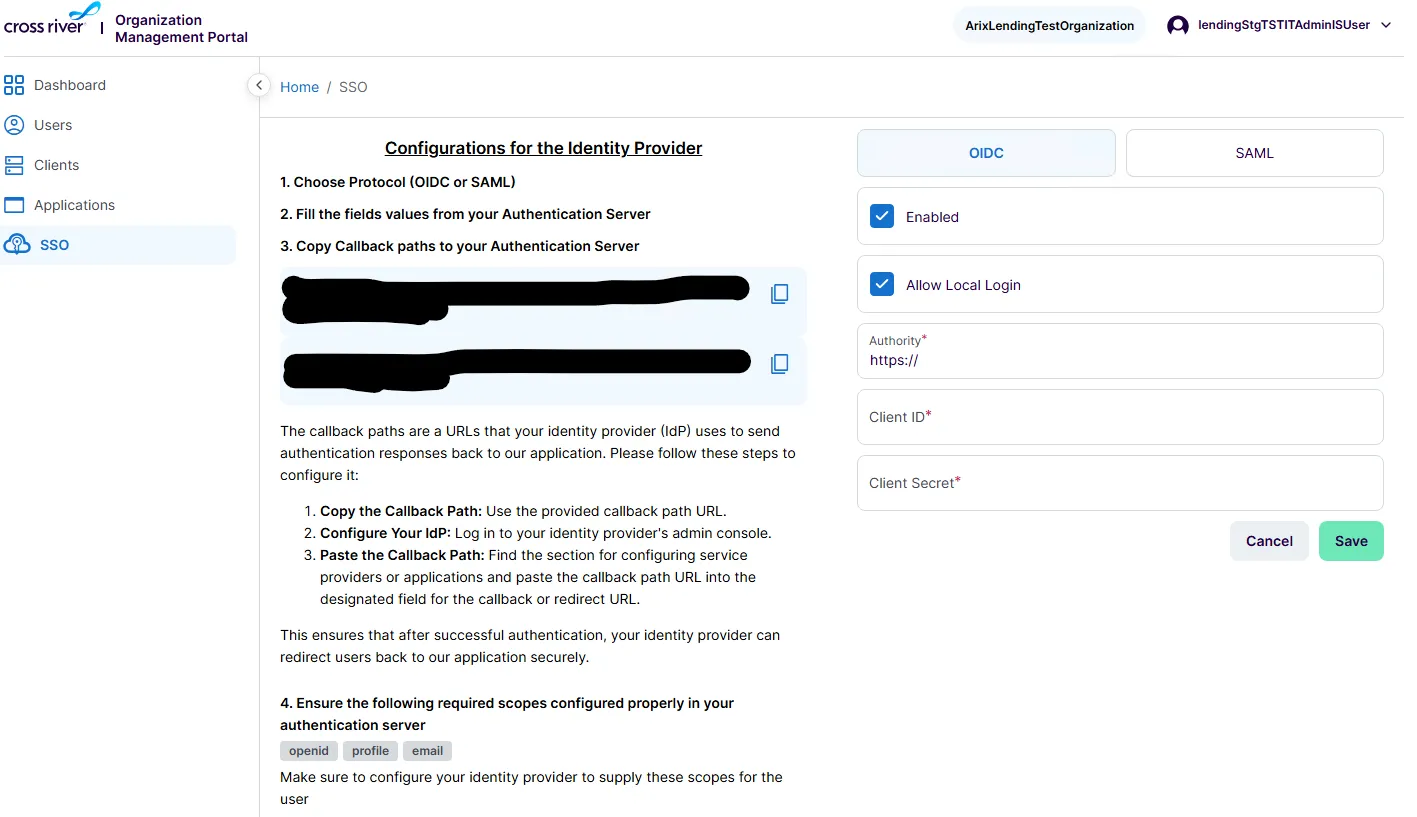Select the OIDC protocol tab
1417x817 pixels.
[x=986, y=153]
